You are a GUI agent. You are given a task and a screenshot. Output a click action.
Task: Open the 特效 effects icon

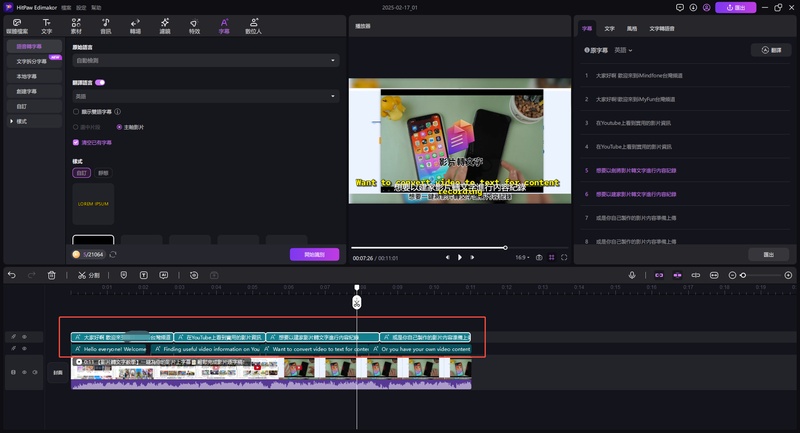point(194,26)
